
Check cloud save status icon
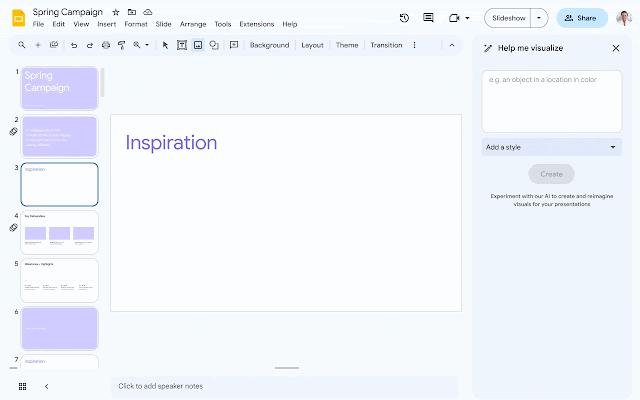coord(148,12)
